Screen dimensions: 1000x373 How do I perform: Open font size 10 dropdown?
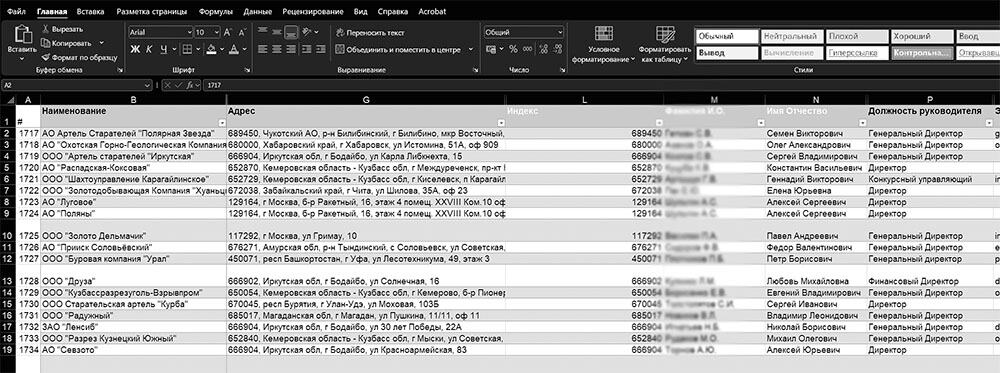pos(217,32)
